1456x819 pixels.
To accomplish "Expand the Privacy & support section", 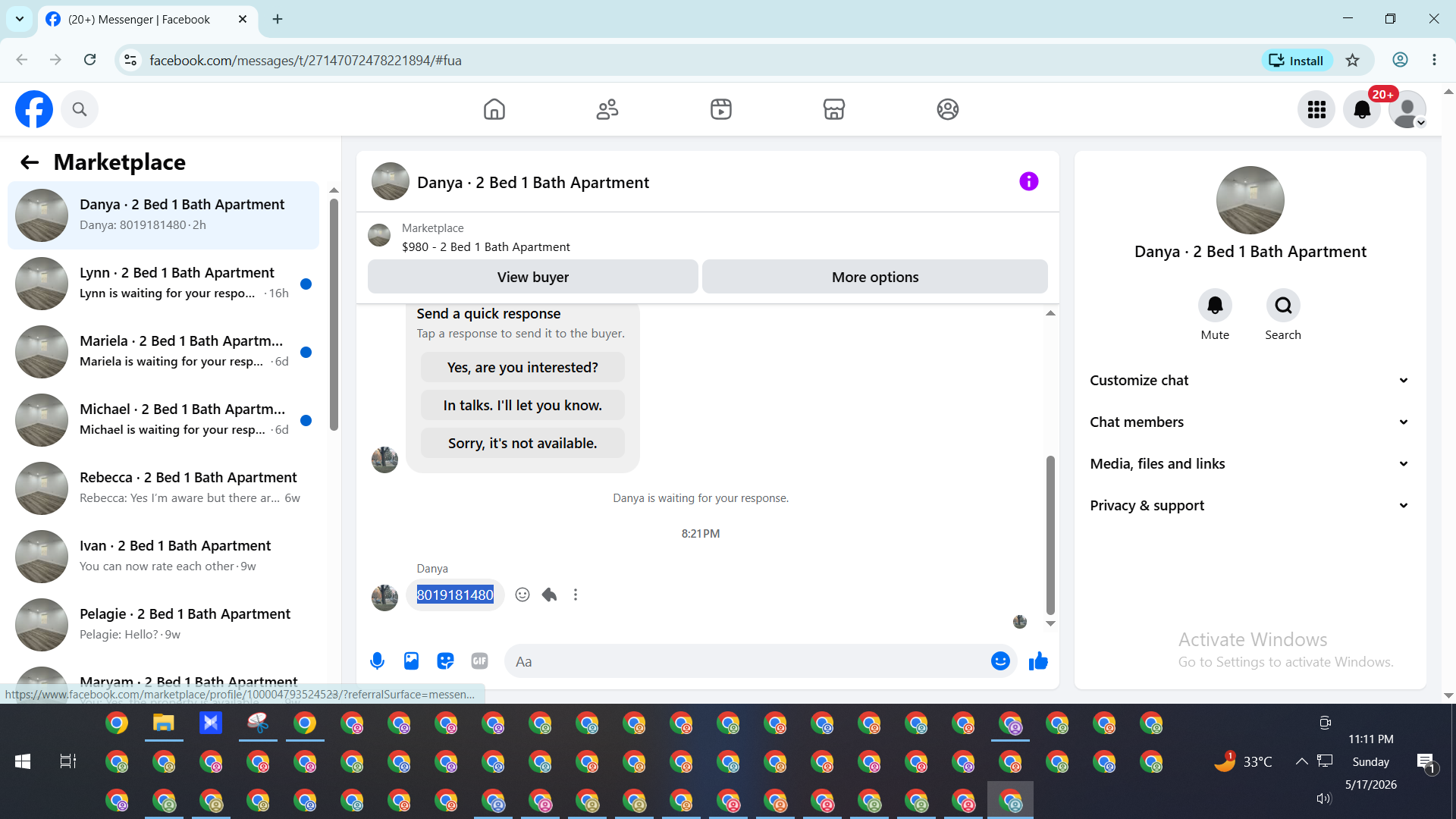I will 1250,506.
